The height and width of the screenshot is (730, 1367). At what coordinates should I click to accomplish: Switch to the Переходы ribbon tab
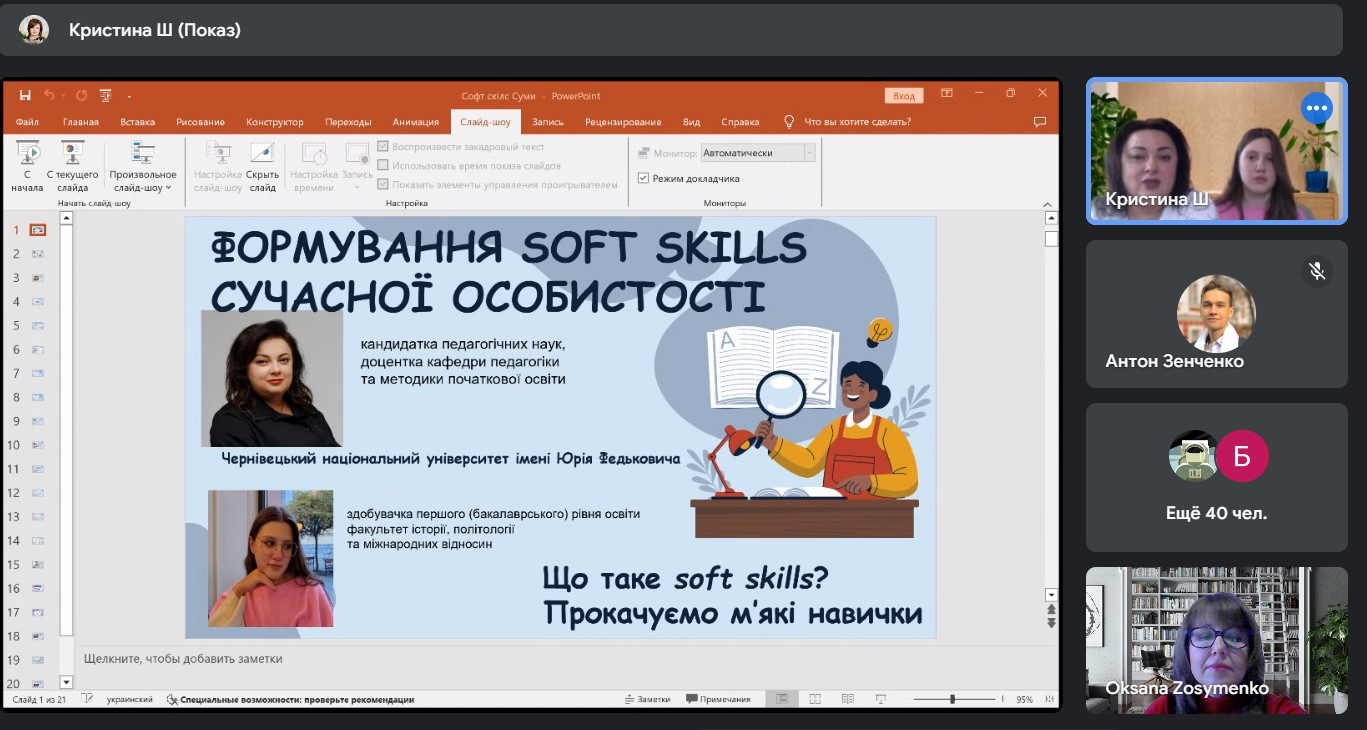[348, 122]
